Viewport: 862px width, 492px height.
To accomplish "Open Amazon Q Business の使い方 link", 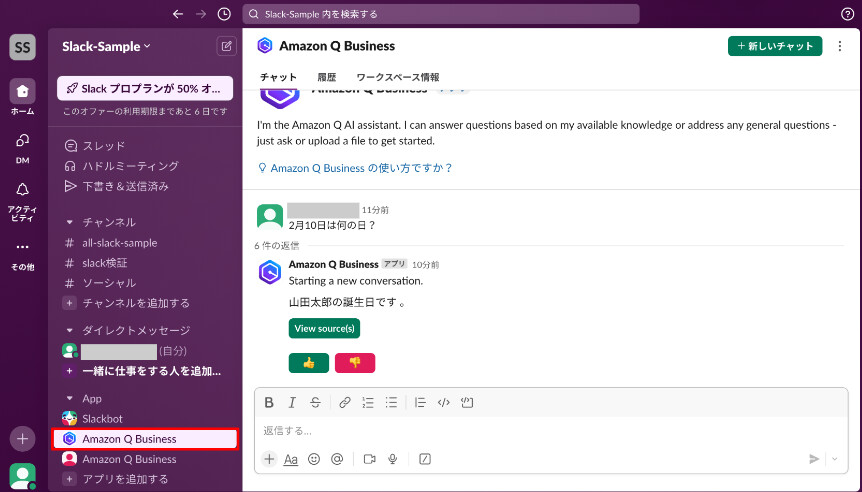I will 355,168.
